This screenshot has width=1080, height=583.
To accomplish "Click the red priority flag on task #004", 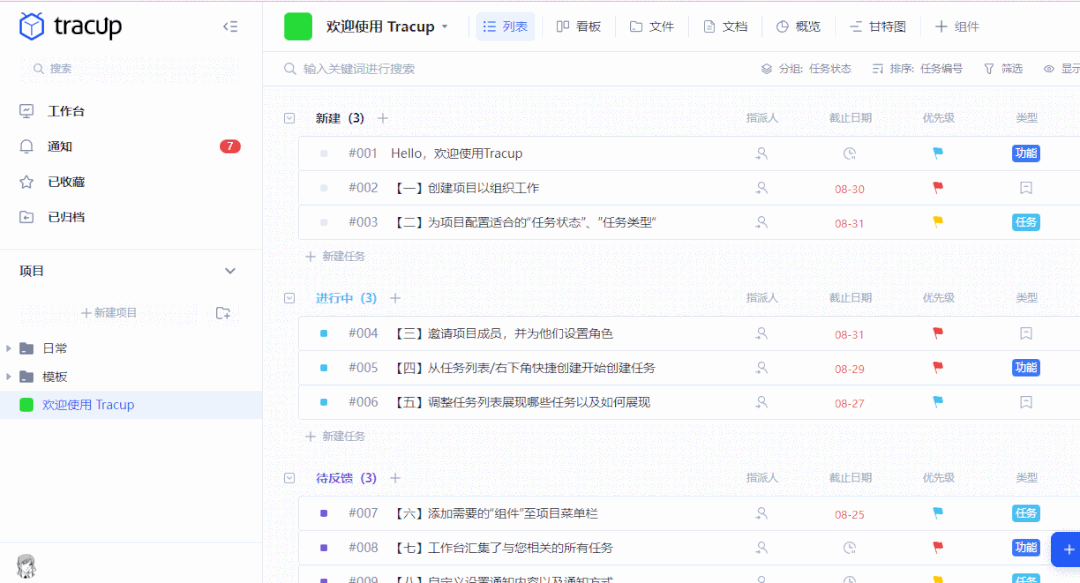I will [937, 333].
